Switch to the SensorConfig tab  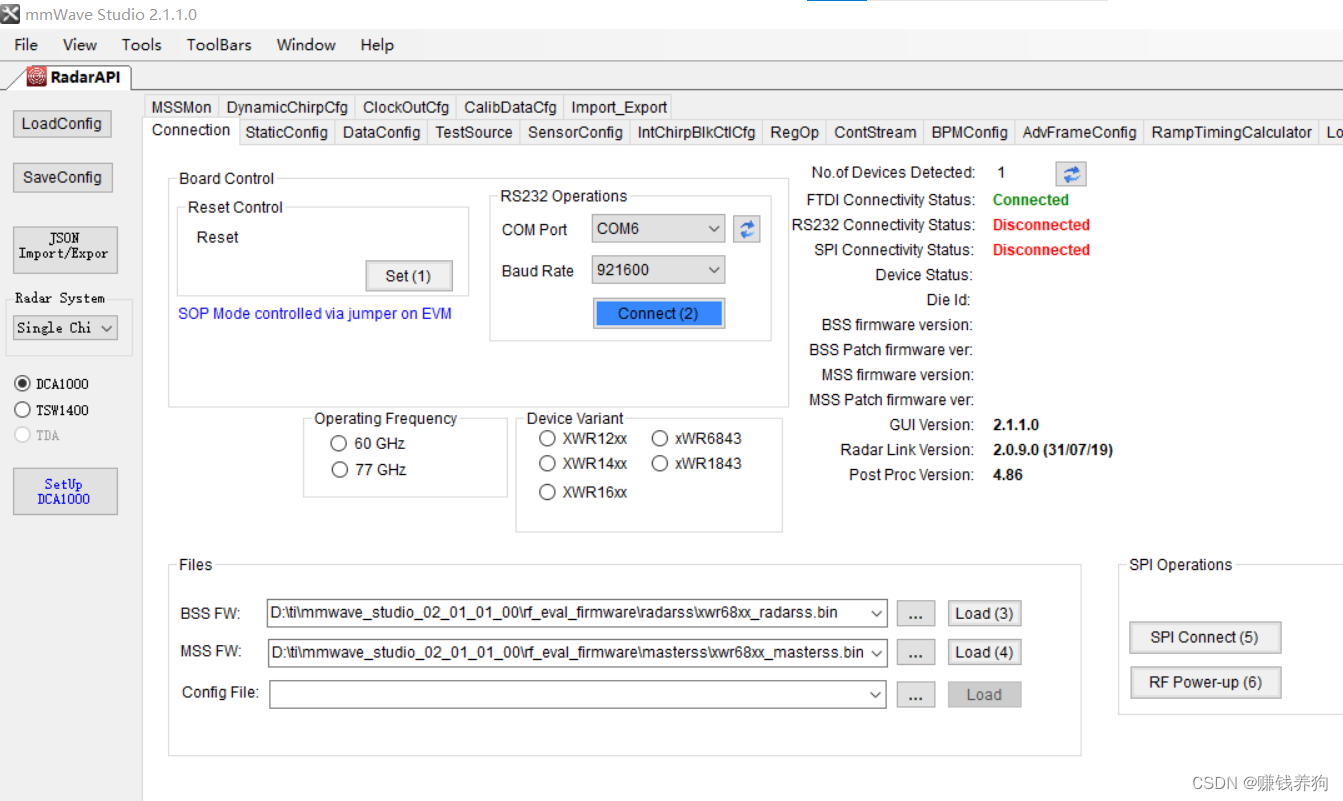coord(575,132)
